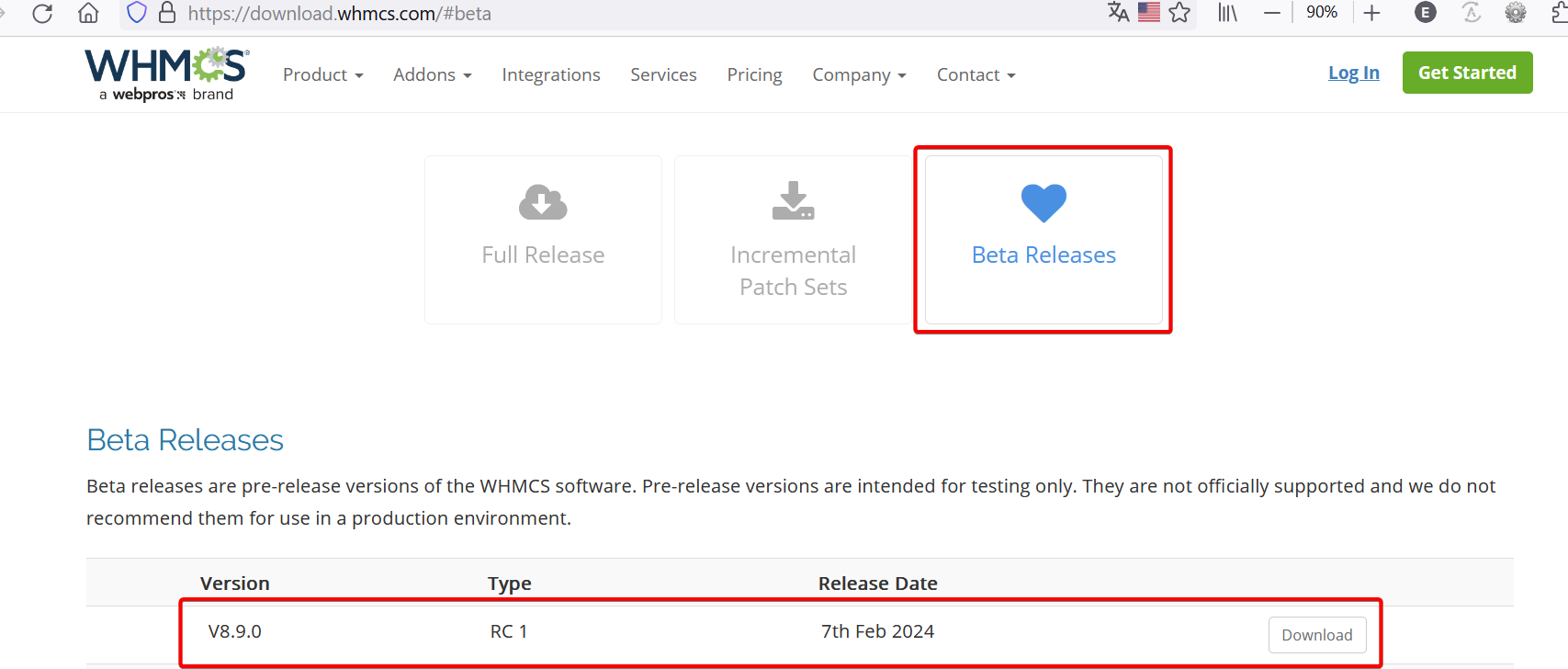Click the Full Release cloud icon
Image resolution: width=1568 pixels, height=669 pixels.
(543, 202)
